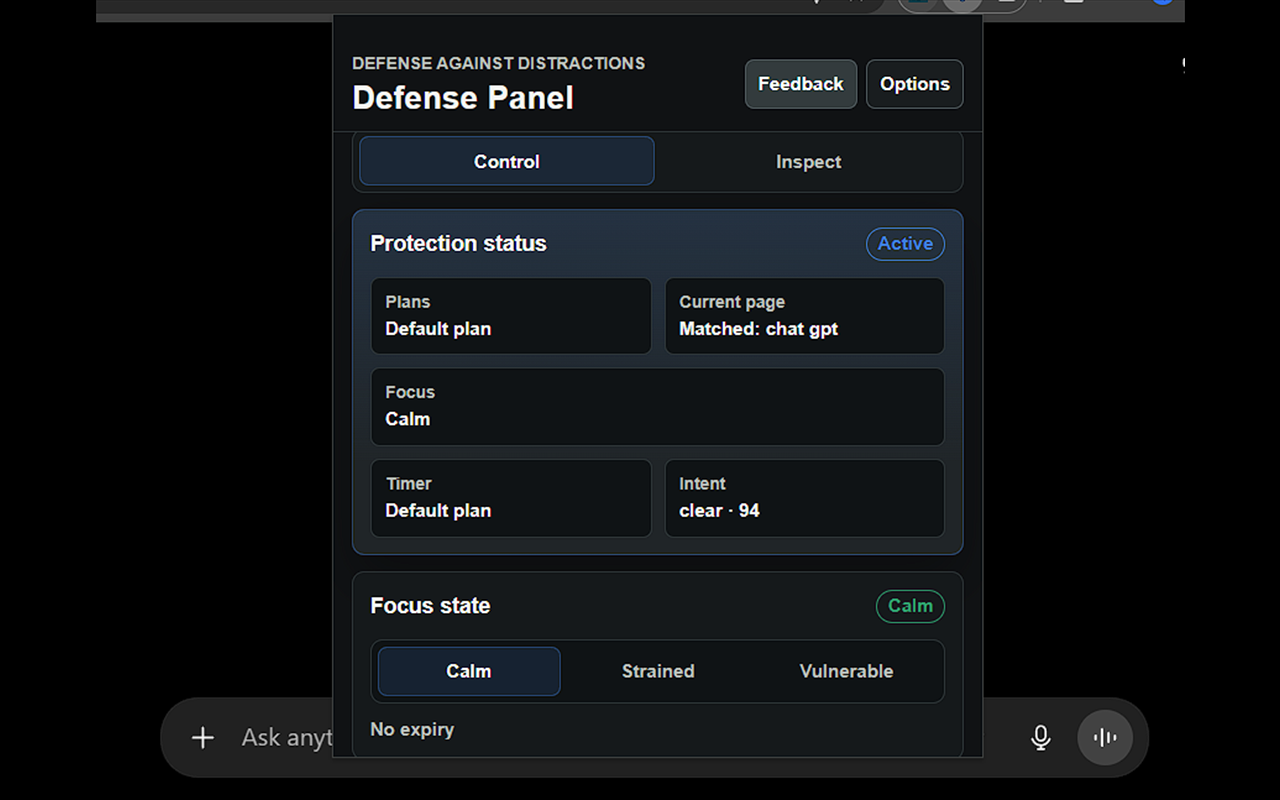Screen dimensions: 1280x800
Task: Click the Focus state heading
Action: [x=430, y=606]
